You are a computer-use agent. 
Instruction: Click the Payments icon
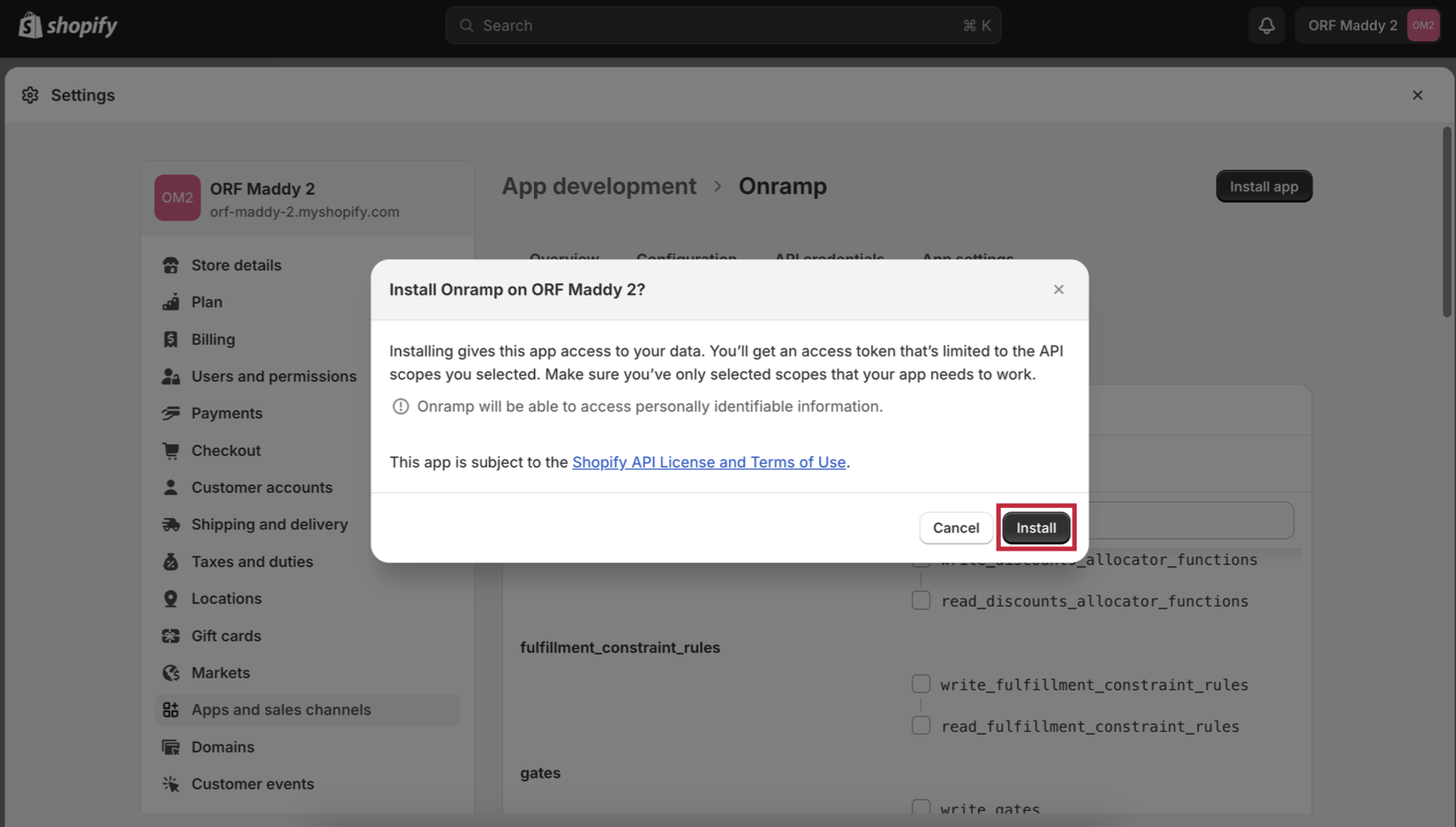tap(171, 413)
